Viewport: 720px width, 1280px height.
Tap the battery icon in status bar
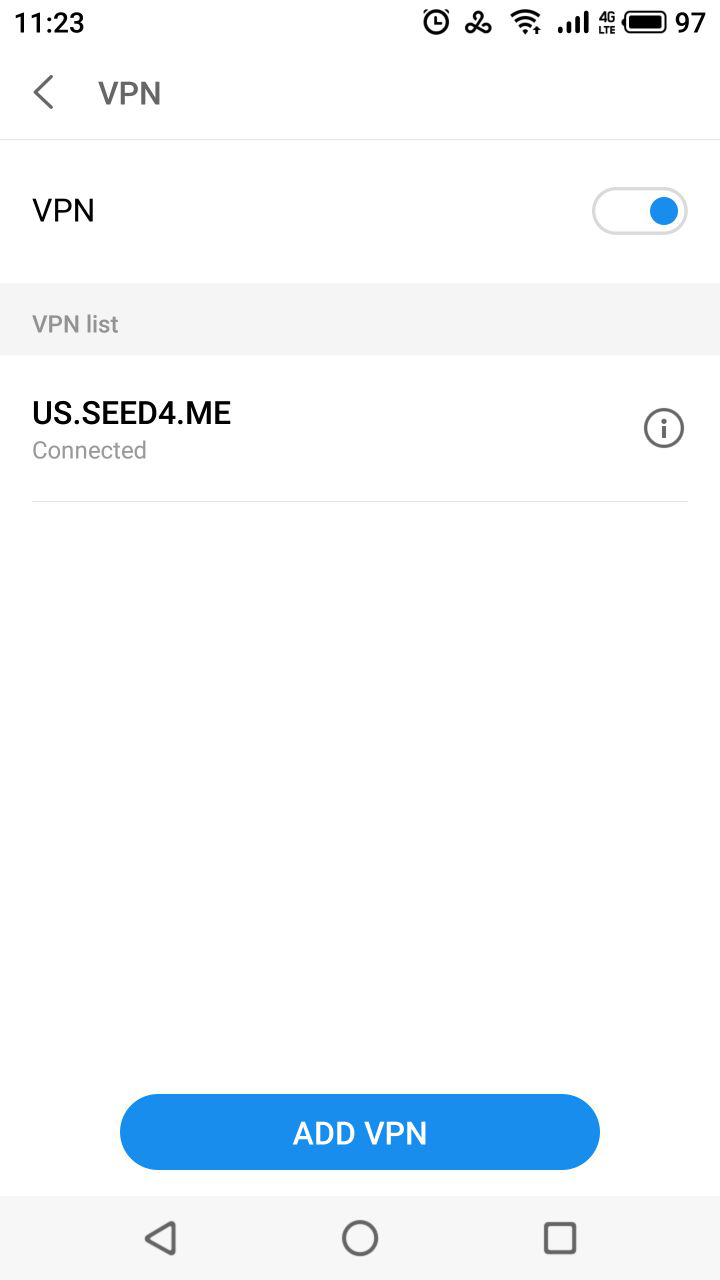[645, 22]
